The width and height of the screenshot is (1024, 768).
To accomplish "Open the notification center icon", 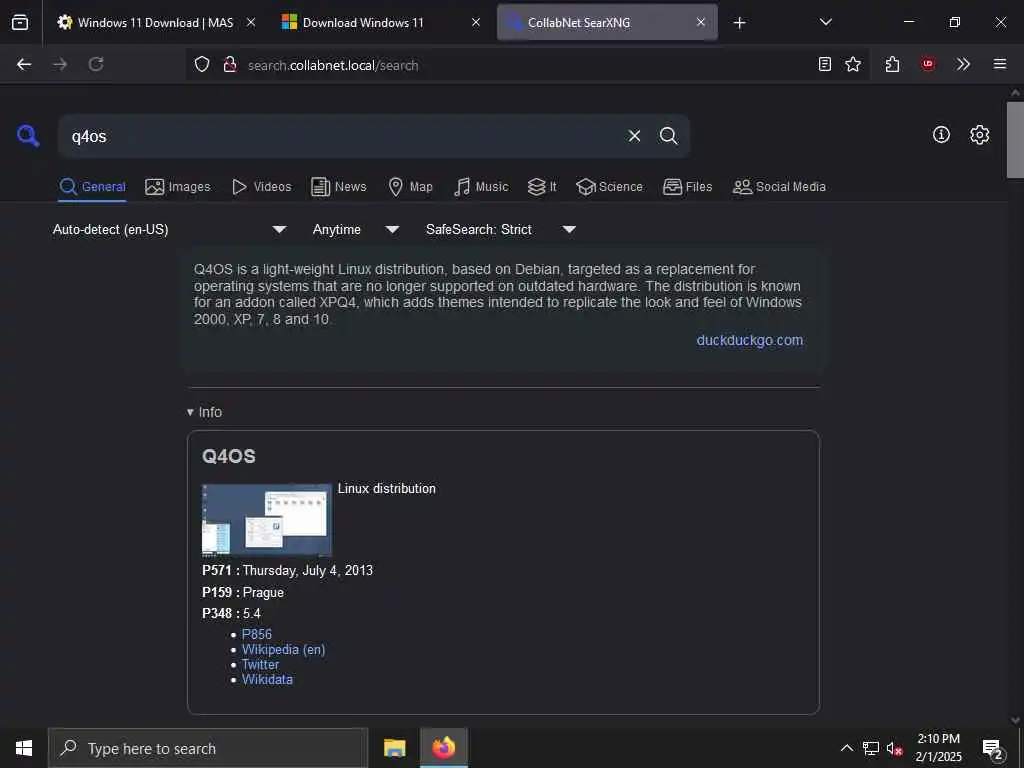I will [992, 749].
